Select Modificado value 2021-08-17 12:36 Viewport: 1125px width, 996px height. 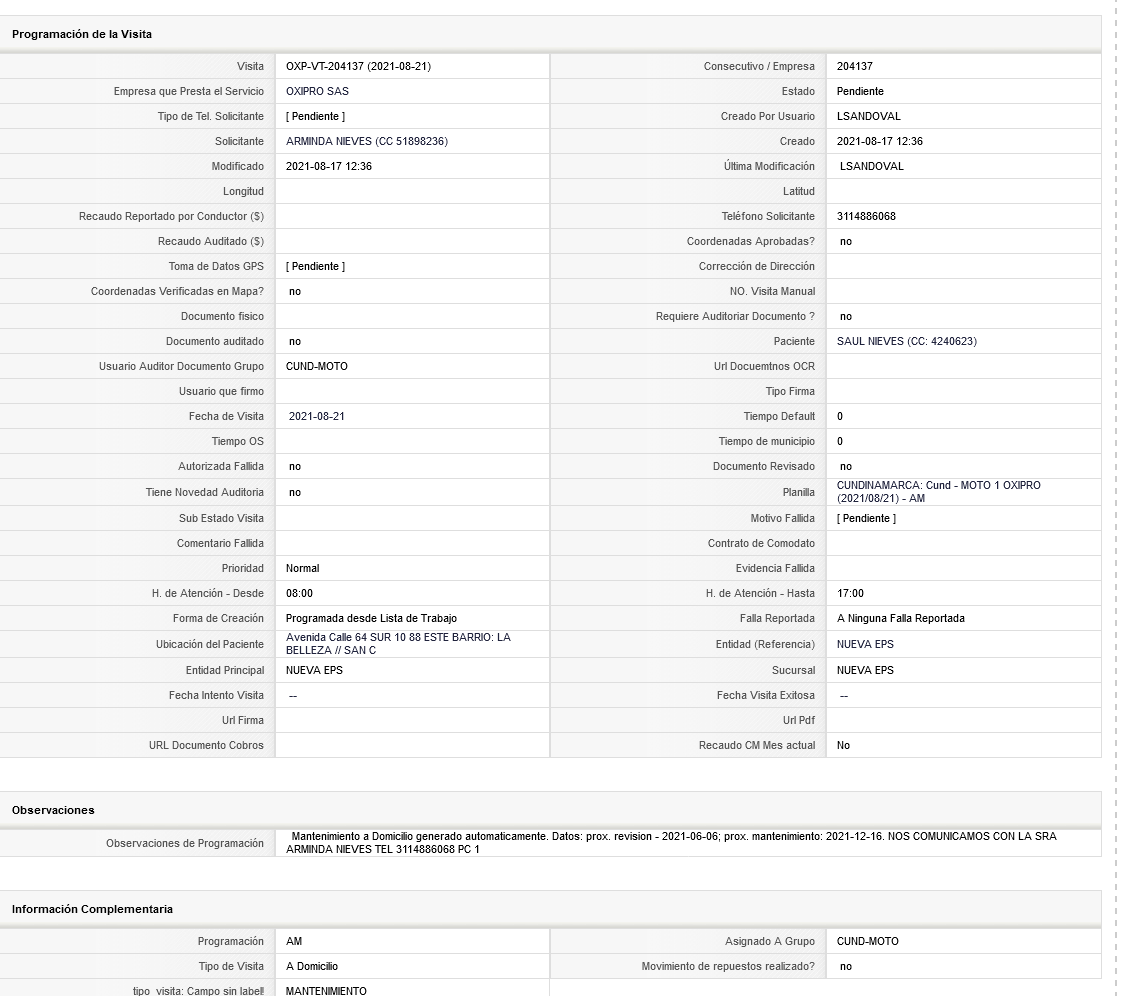329,166
